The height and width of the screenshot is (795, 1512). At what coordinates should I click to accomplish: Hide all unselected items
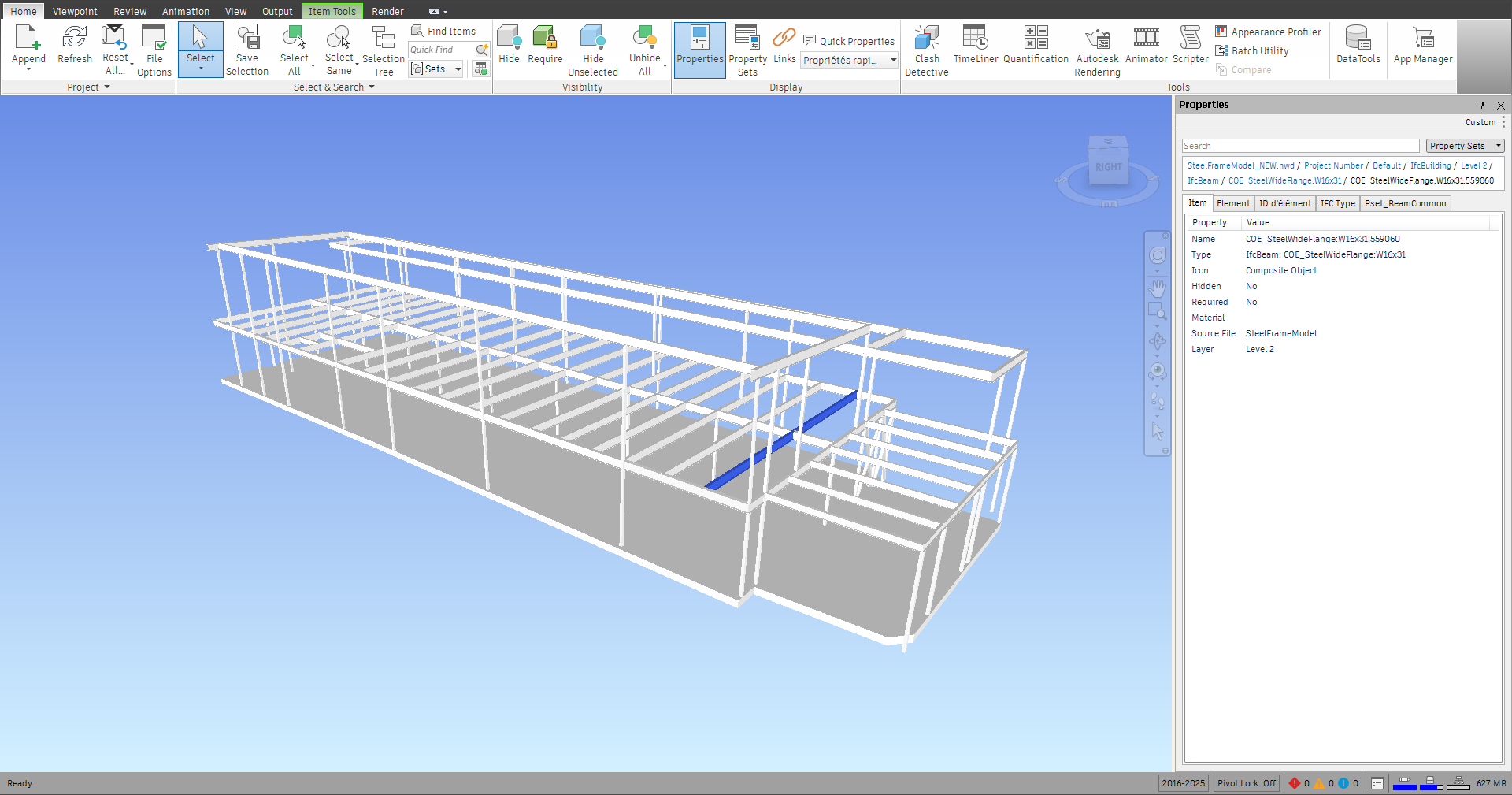593,50
